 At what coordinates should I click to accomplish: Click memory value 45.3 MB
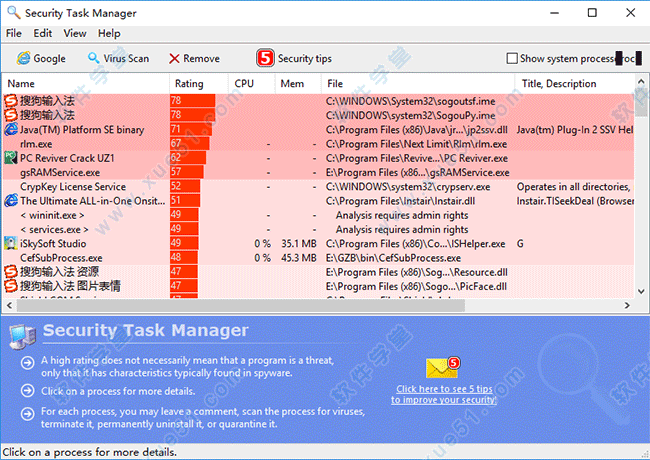pos(299,258)
